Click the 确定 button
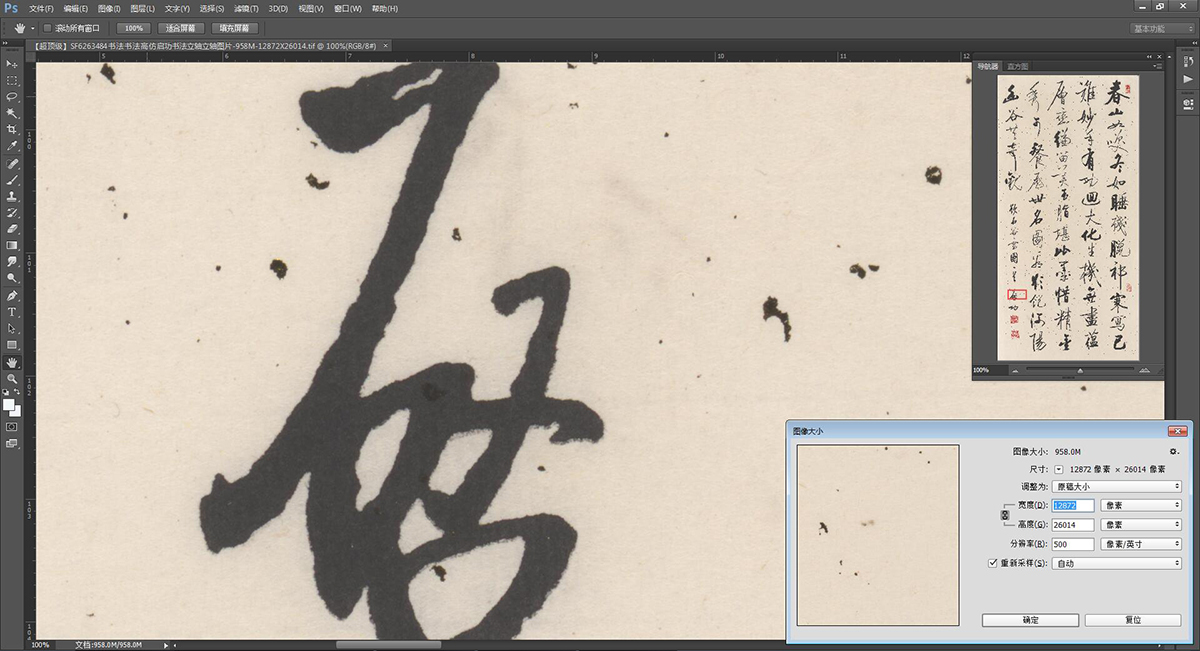 pyautogui.click(x=1030, y=620)
